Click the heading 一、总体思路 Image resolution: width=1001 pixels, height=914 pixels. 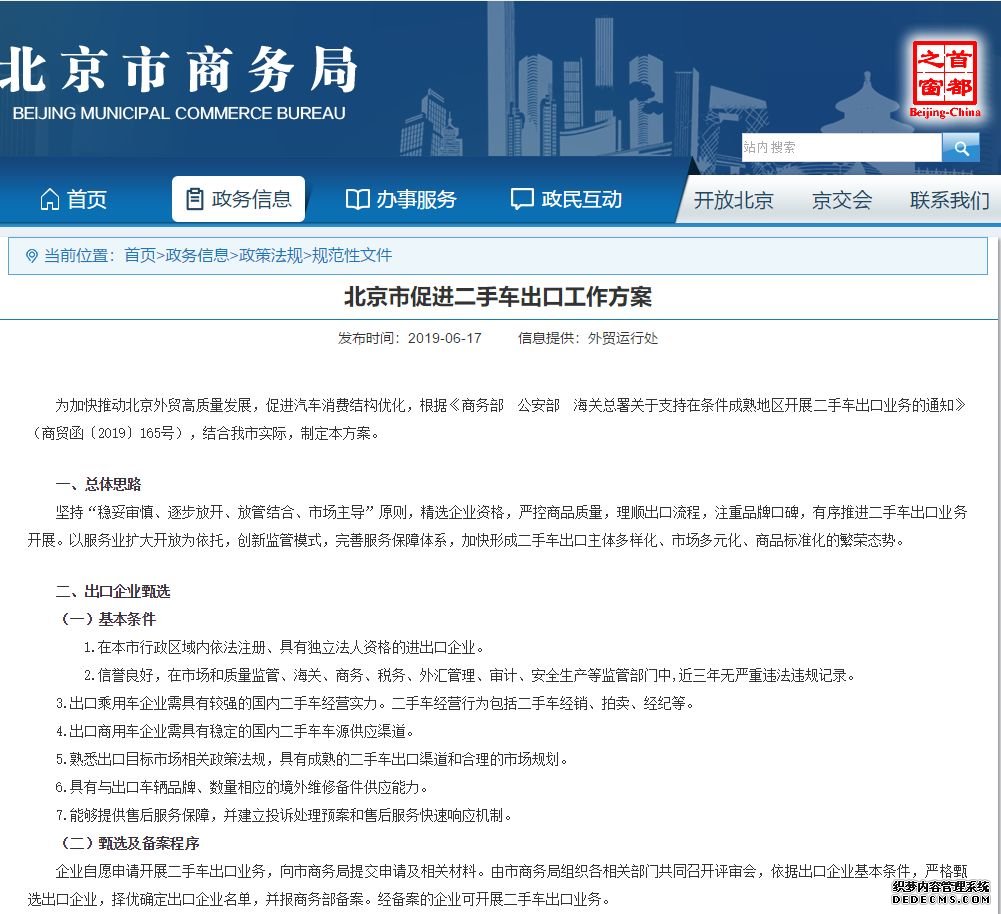(x=98, y=484)
